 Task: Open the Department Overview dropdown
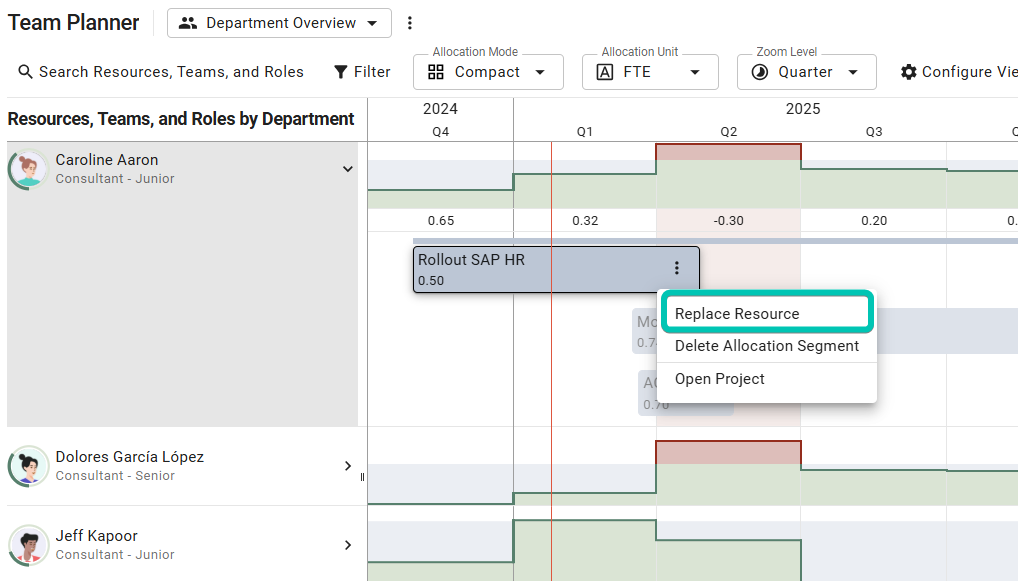click(x=279, y=23)
